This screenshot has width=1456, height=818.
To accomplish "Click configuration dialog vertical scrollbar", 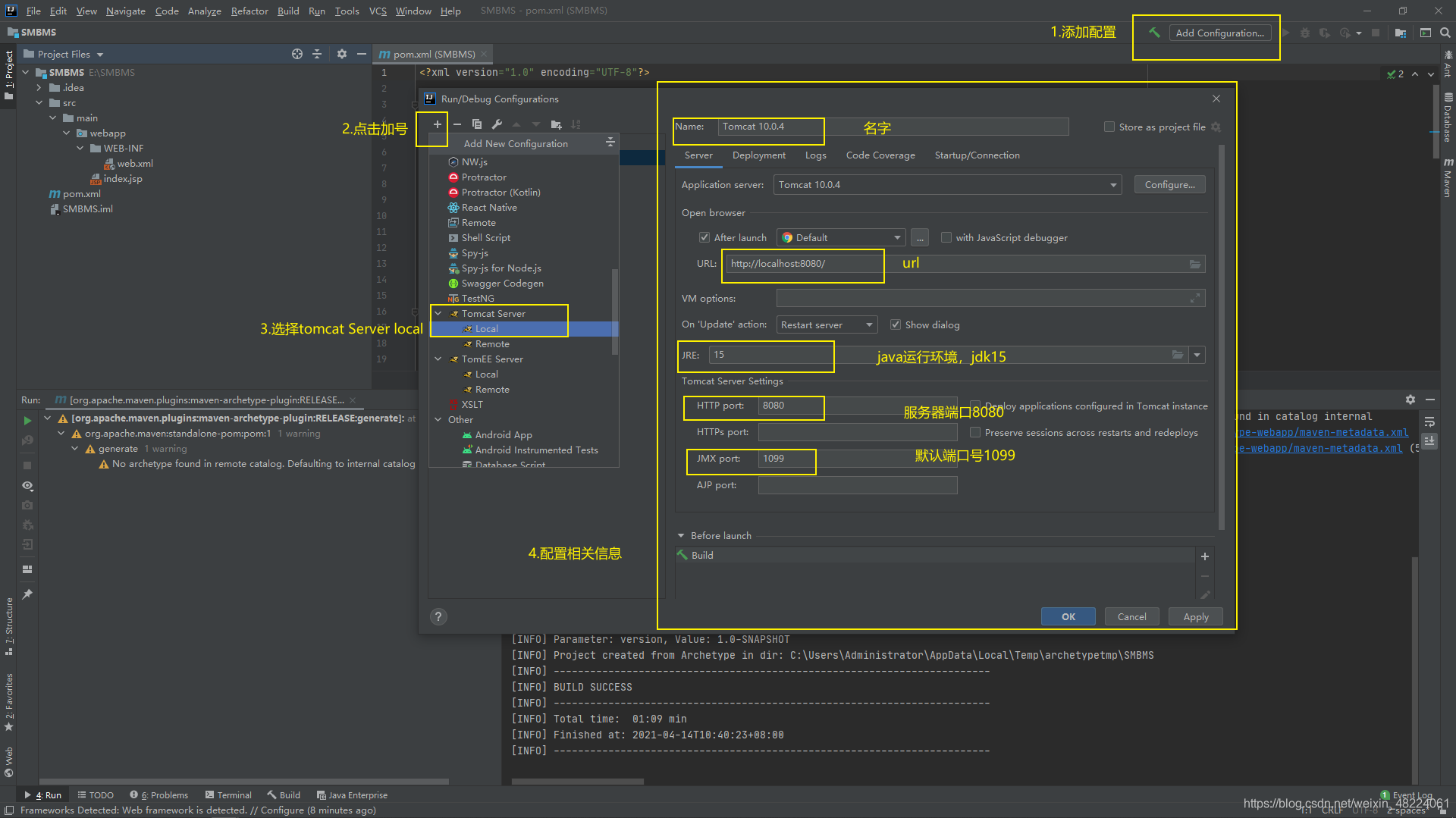I will (x=1221, y=337).
